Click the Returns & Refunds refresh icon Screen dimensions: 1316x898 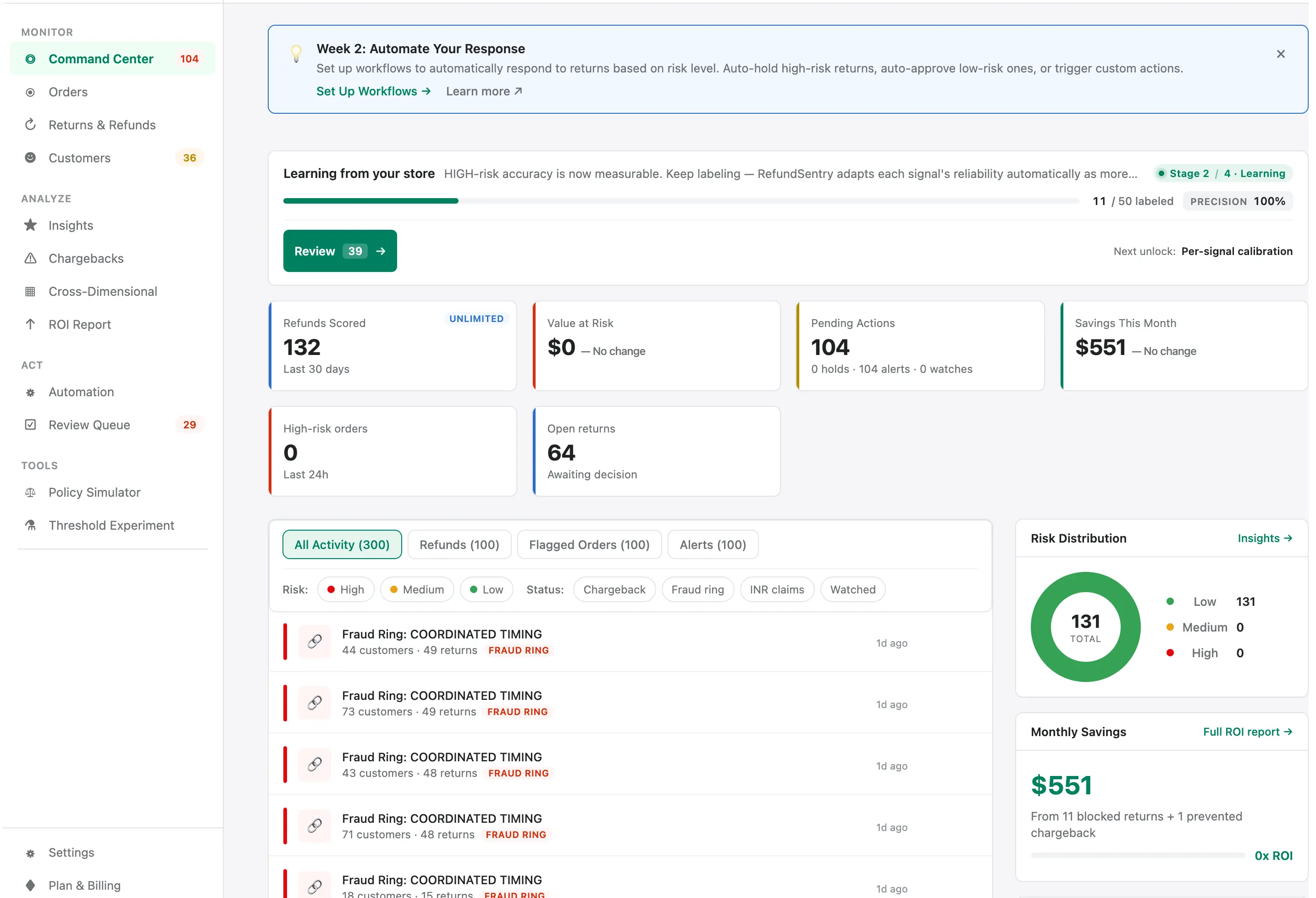click(x=31, y=125)
